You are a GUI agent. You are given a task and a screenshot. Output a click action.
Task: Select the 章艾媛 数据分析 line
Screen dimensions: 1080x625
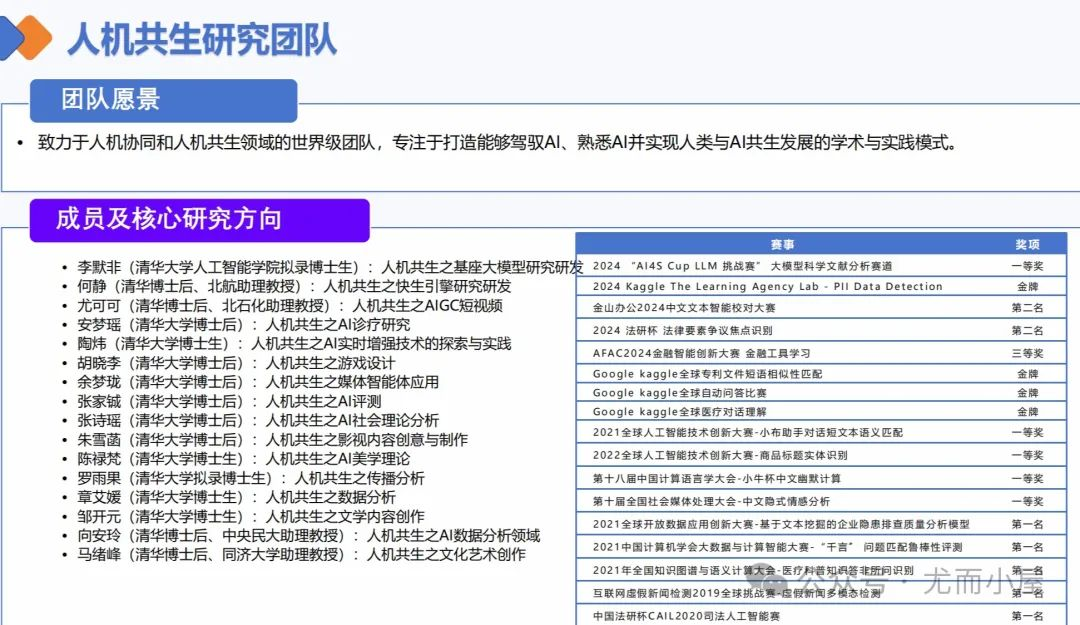coord(236,497)
